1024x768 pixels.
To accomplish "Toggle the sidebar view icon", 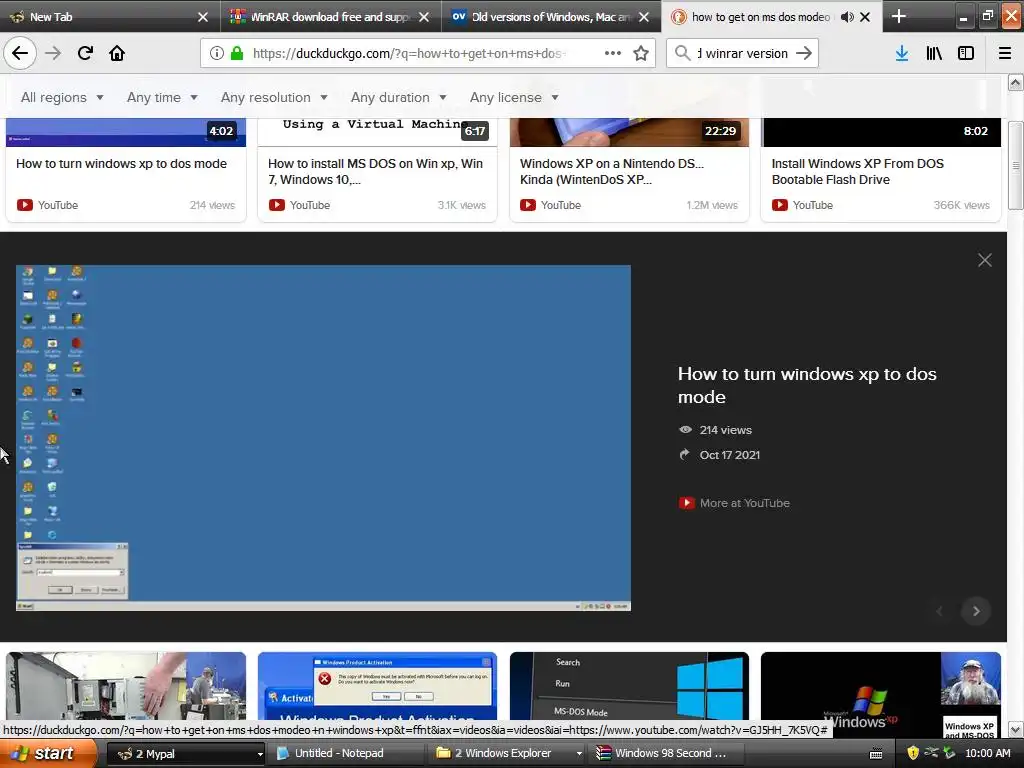I will [966, 53].
